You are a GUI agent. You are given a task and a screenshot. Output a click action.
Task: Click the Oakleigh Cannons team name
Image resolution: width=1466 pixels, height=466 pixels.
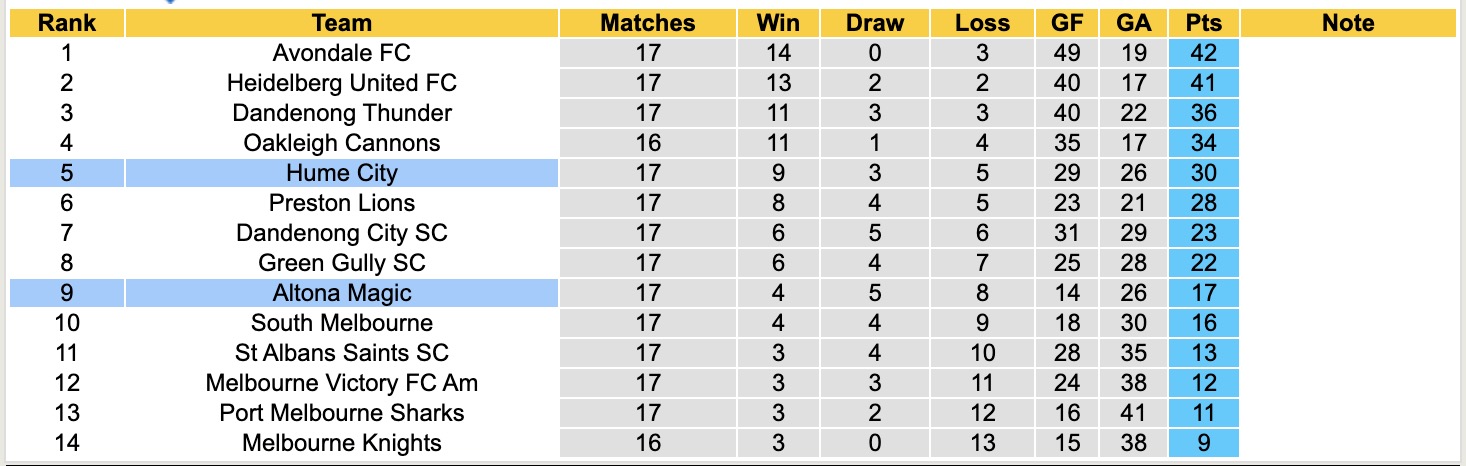341,143
